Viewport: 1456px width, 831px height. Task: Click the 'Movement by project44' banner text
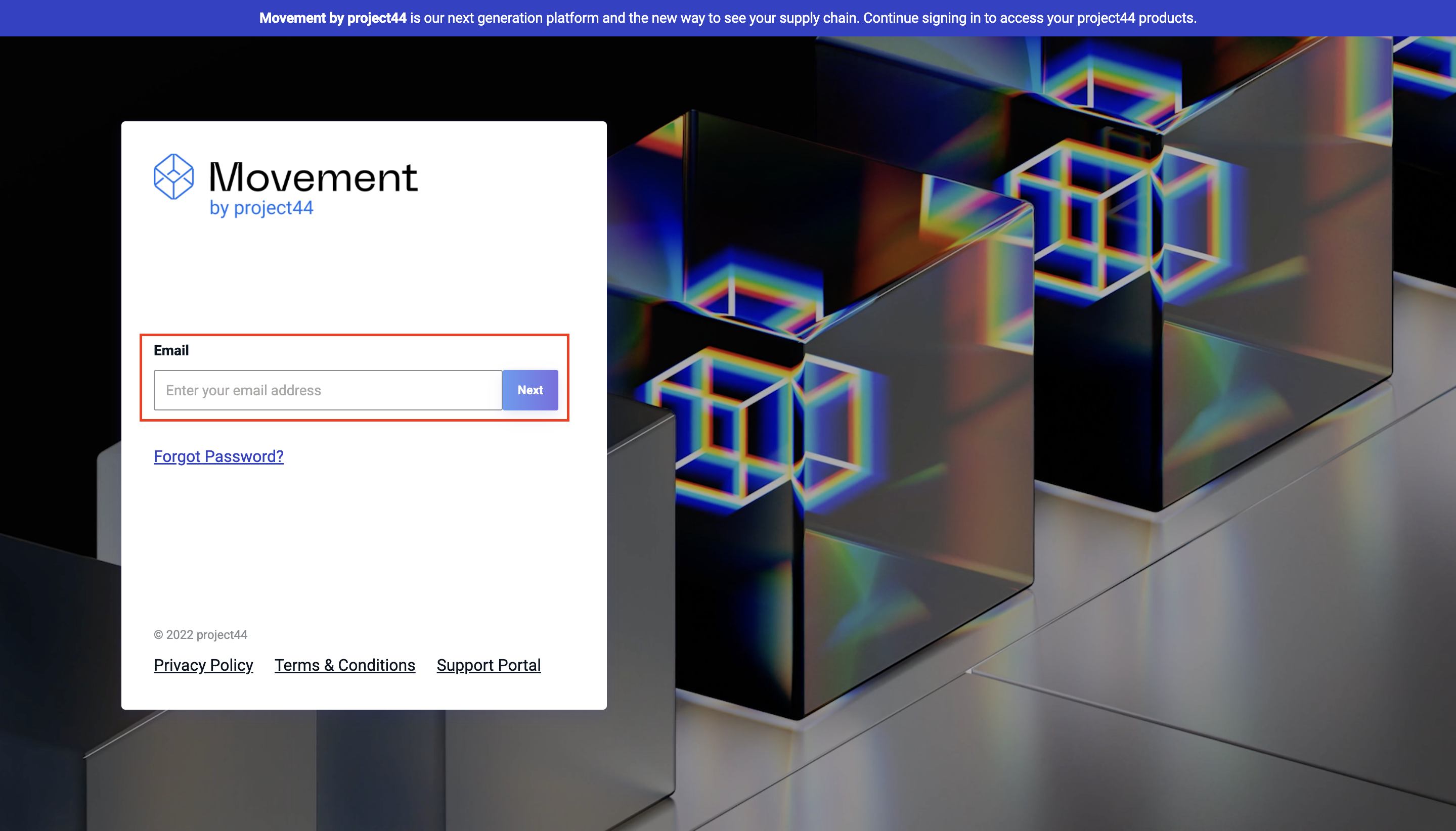click(x=333, y=18)
